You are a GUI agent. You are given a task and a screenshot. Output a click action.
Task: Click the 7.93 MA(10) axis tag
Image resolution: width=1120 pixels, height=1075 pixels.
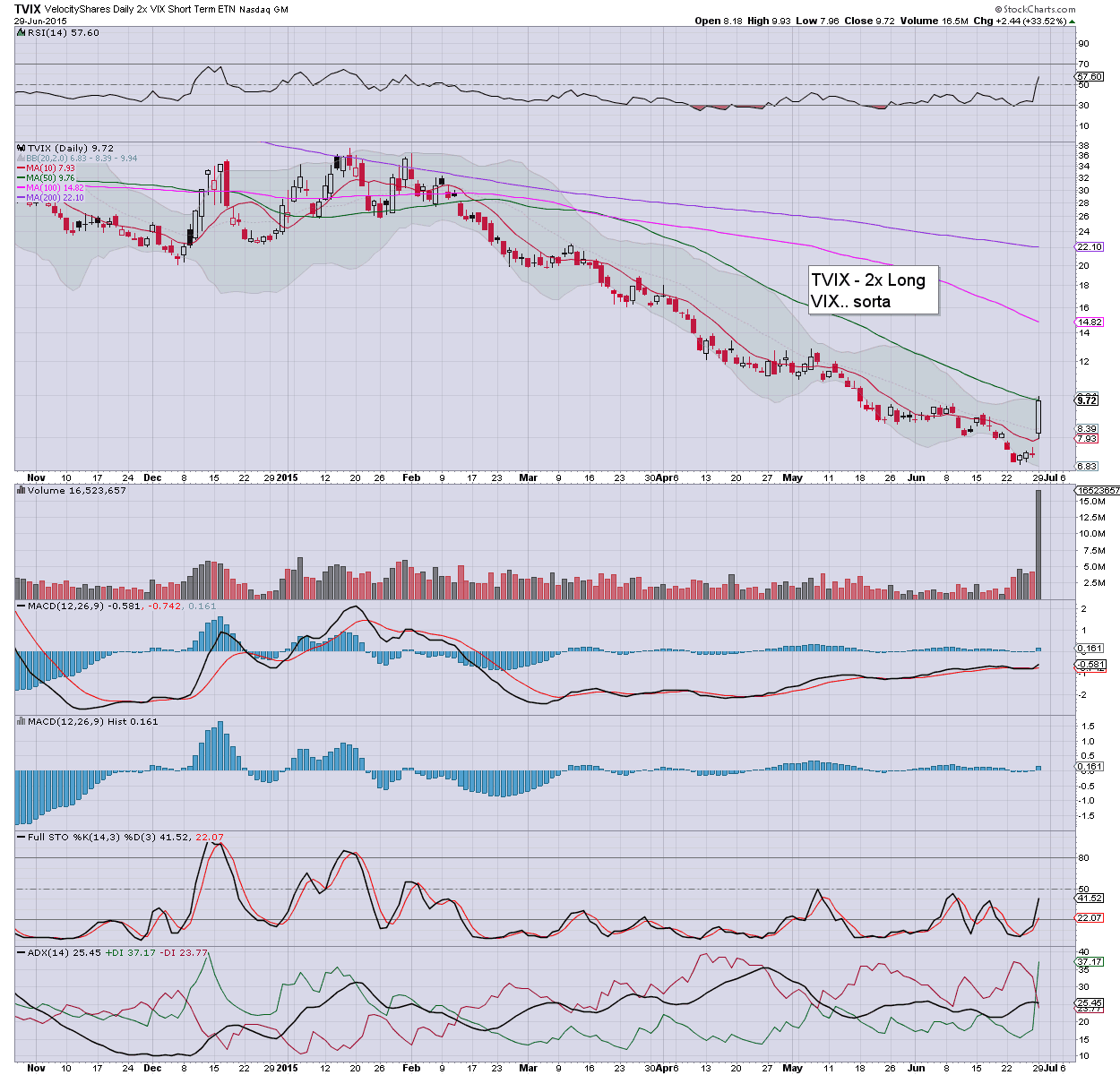pyautogui.click(x=1087, y=438)
